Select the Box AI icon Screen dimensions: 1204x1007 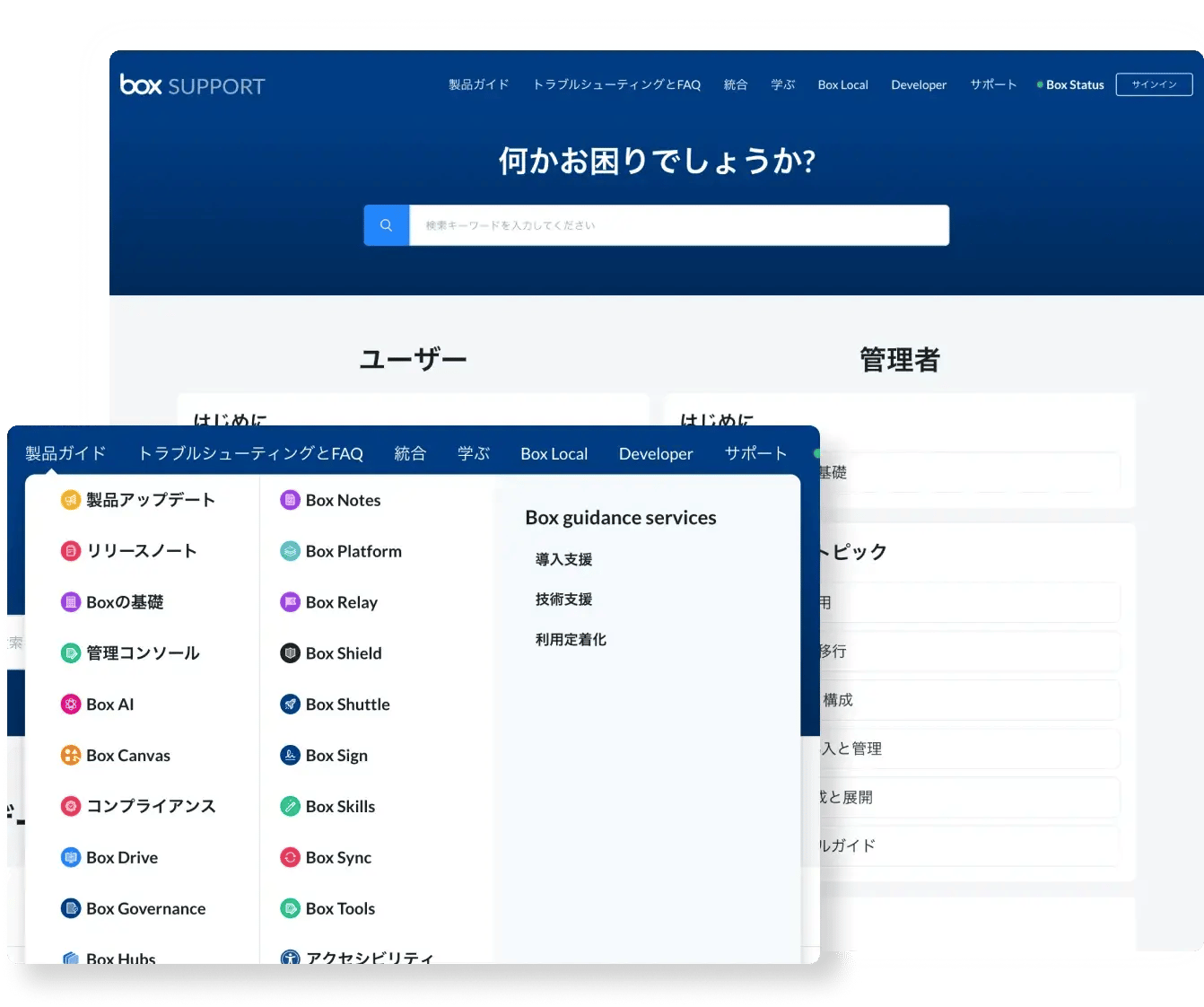70,704
